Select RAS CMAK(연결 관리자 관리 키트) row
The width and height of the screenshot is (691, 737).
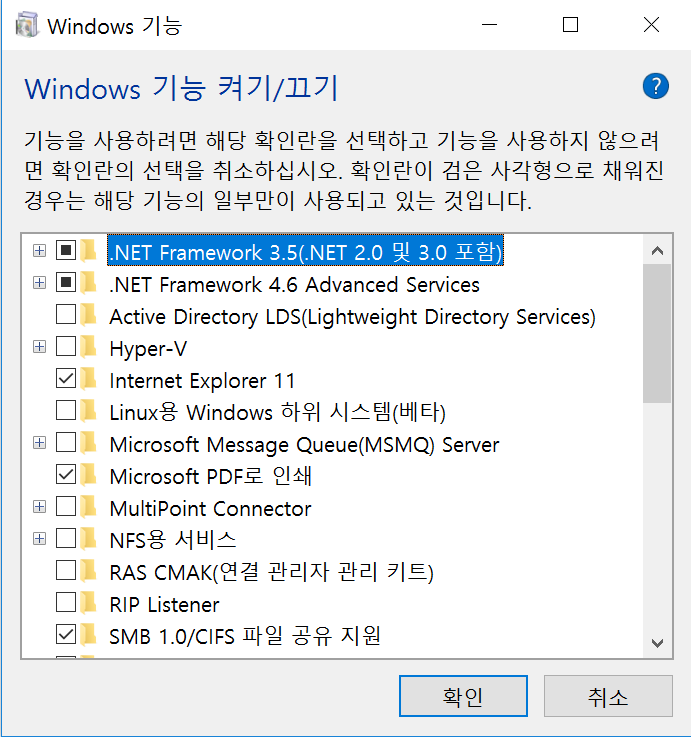click(271, 572)
